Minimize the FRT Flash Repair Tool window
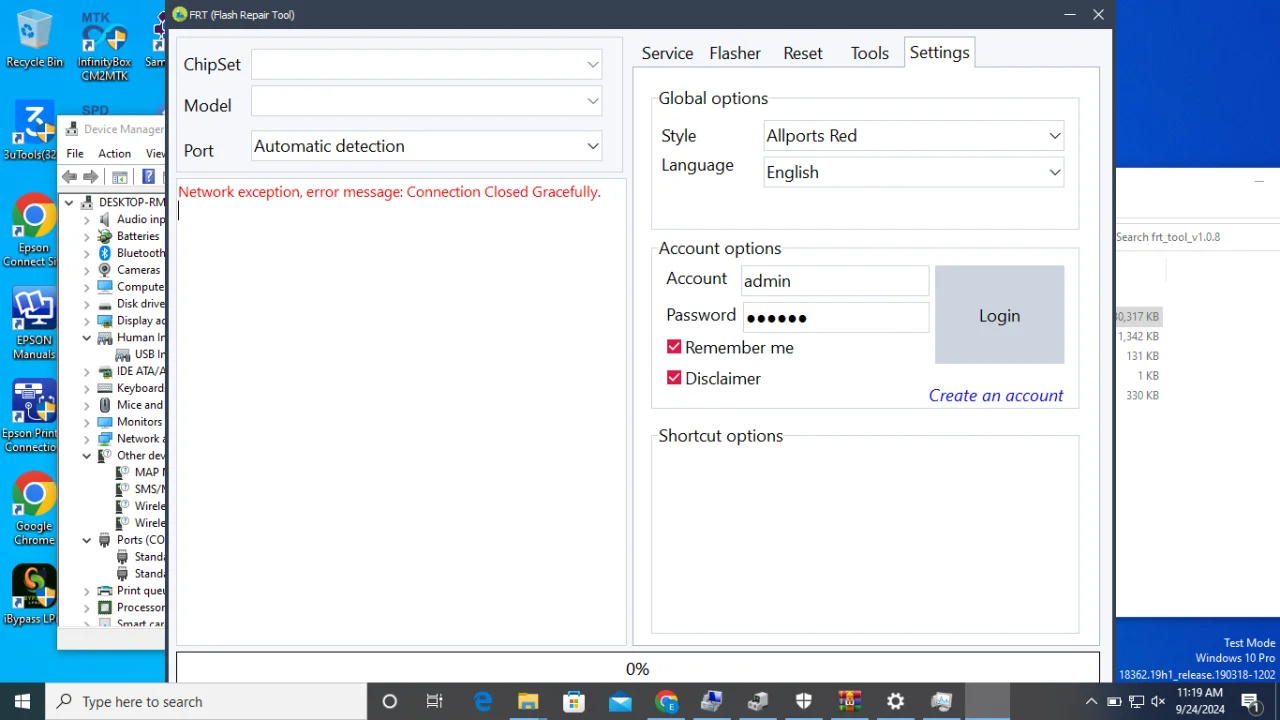 [x=1071, y=14]
